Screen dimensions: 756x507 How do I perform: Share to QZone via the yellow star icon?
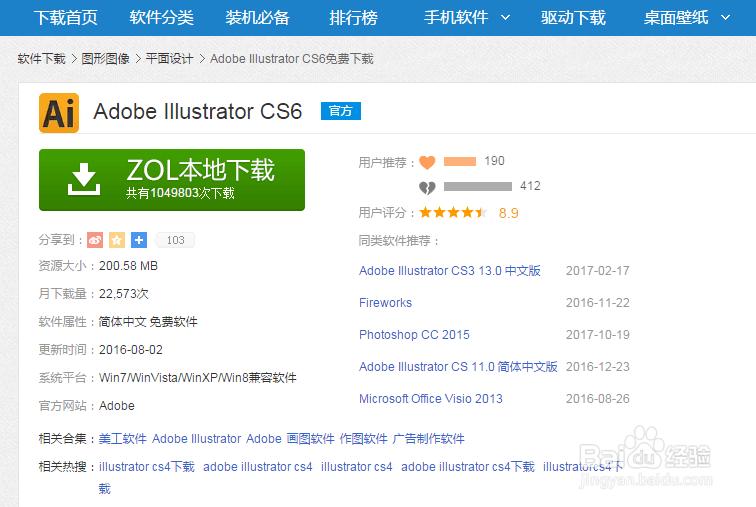tap(117, 240)
